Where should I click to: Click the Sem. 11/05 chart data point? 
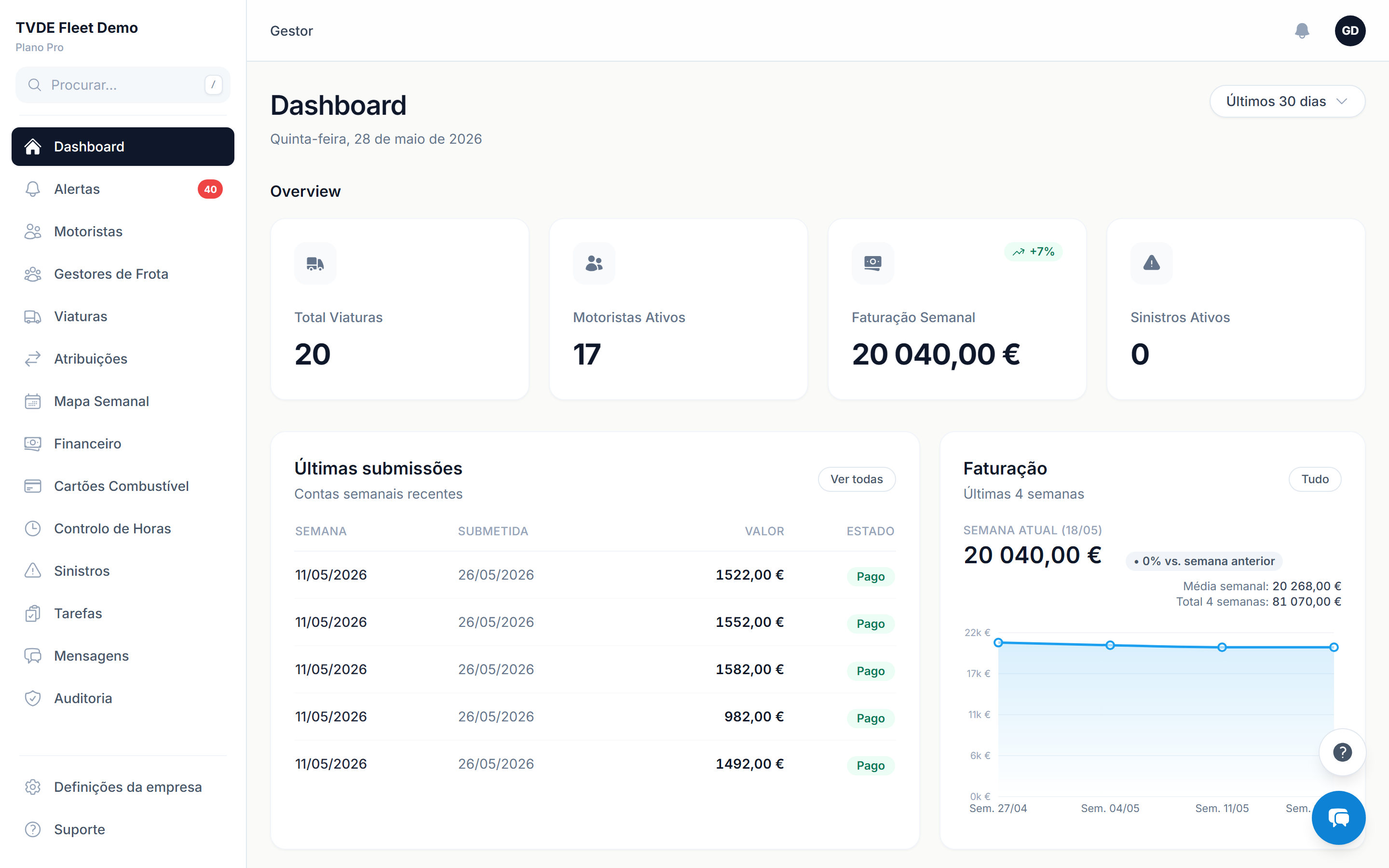click(x=1222, y=647)
